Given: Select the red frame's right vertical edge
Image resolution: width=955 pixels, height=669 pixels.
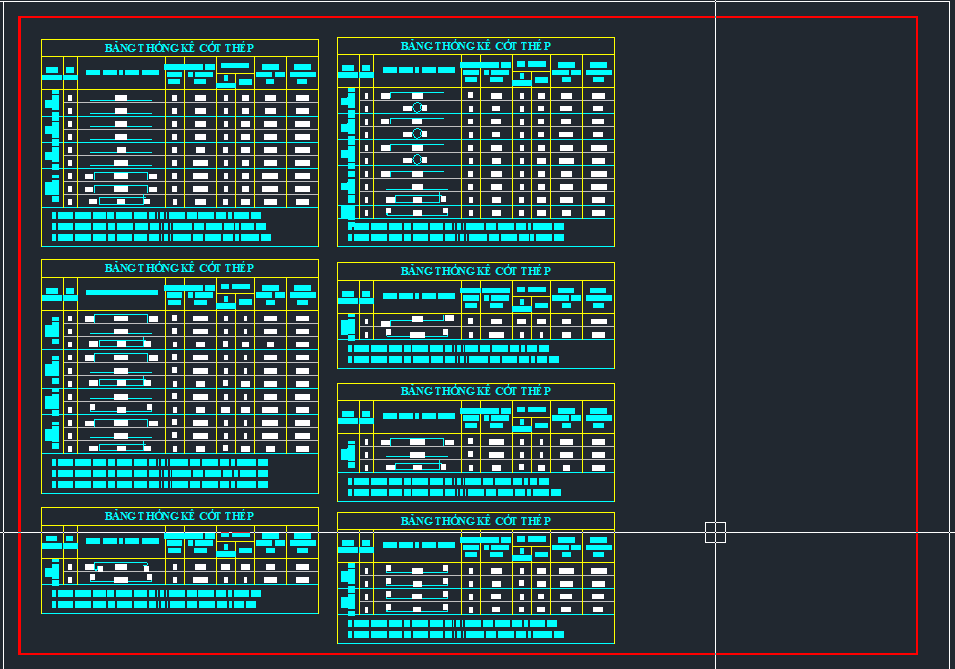Looking at the screenshot, I should point(917,300).
